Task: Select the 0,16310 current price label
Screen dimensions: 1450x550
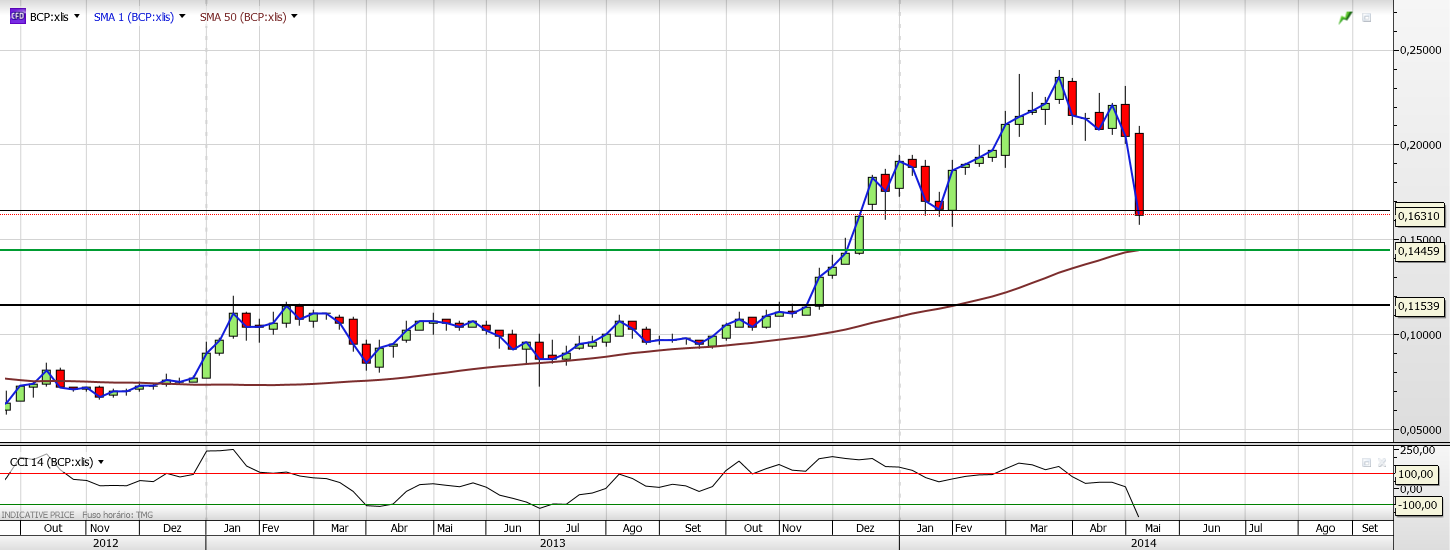Action: 1418,216
